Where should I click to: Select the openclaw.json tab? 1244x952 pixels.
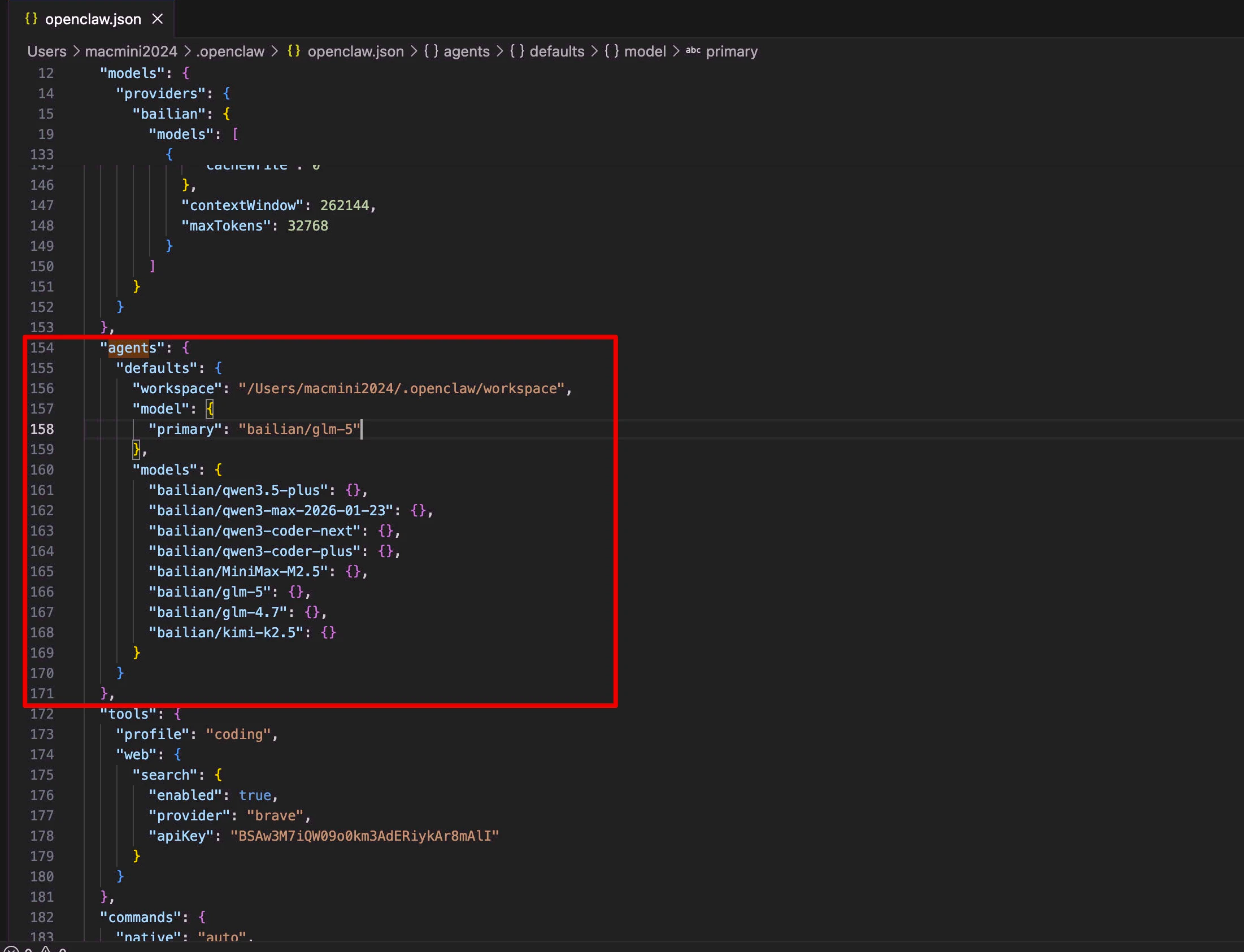click(x=93, y=19)
